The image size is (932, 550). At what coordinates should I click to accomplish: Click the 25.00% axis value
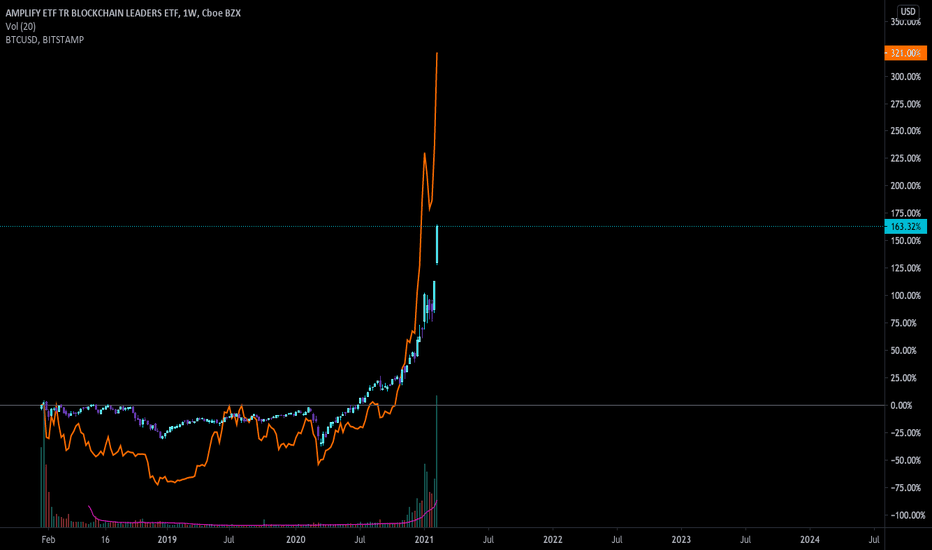[905, 378]
